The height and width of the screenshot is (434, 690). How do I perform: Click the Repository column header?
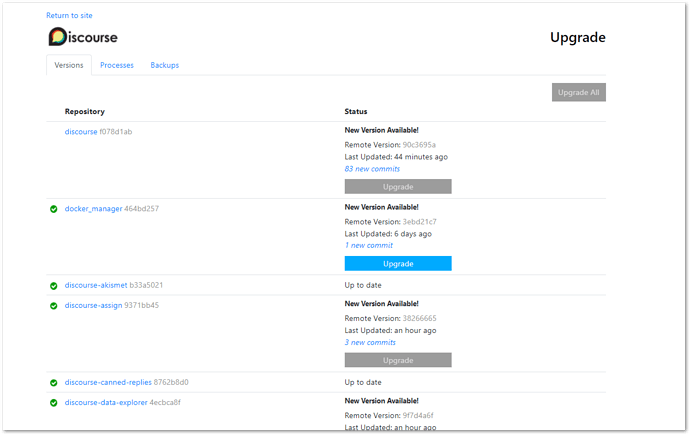click(x=84, y=111)
